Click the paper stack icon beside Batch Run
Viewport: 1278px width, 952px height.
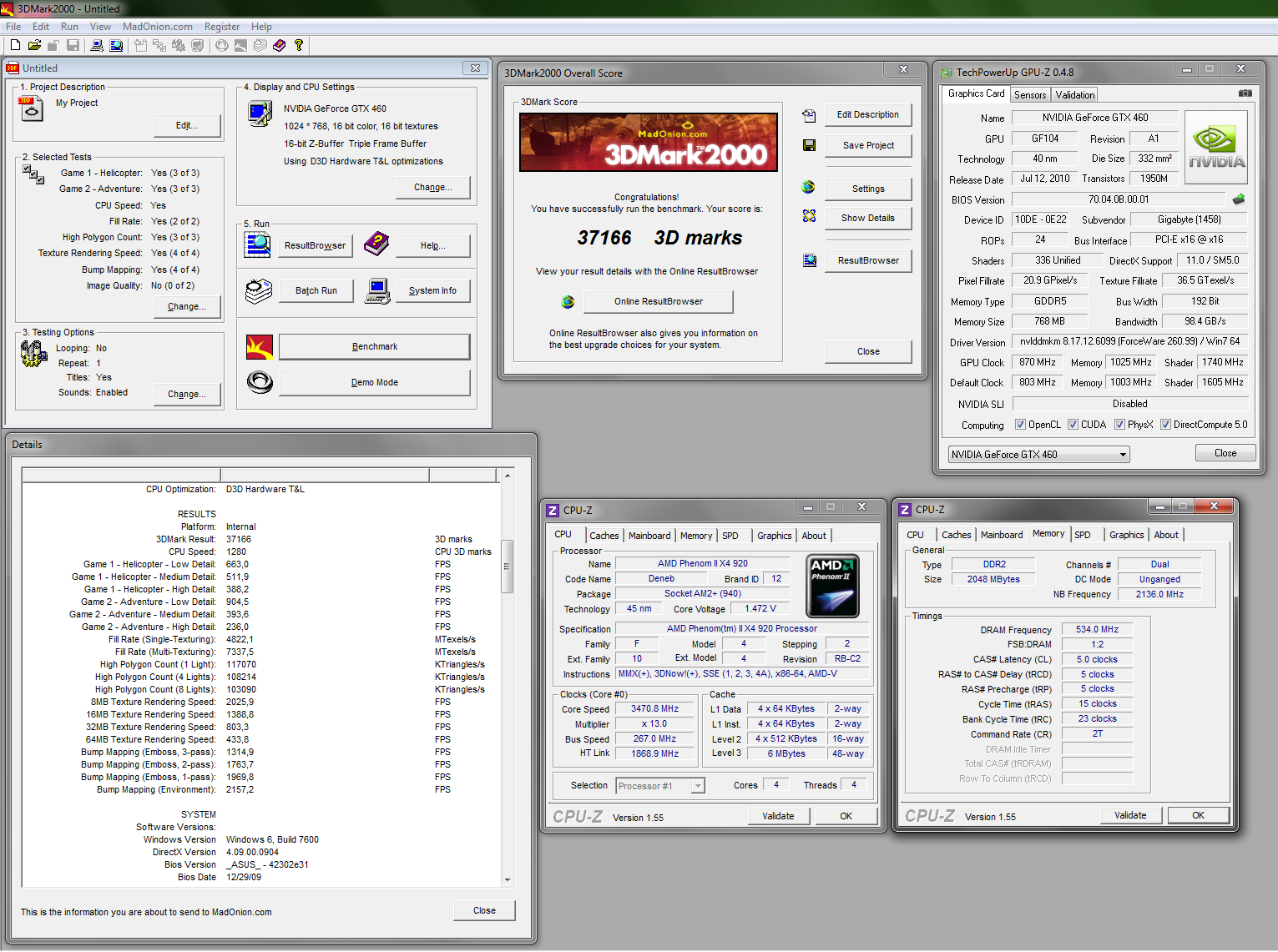(x=259, y=290)
